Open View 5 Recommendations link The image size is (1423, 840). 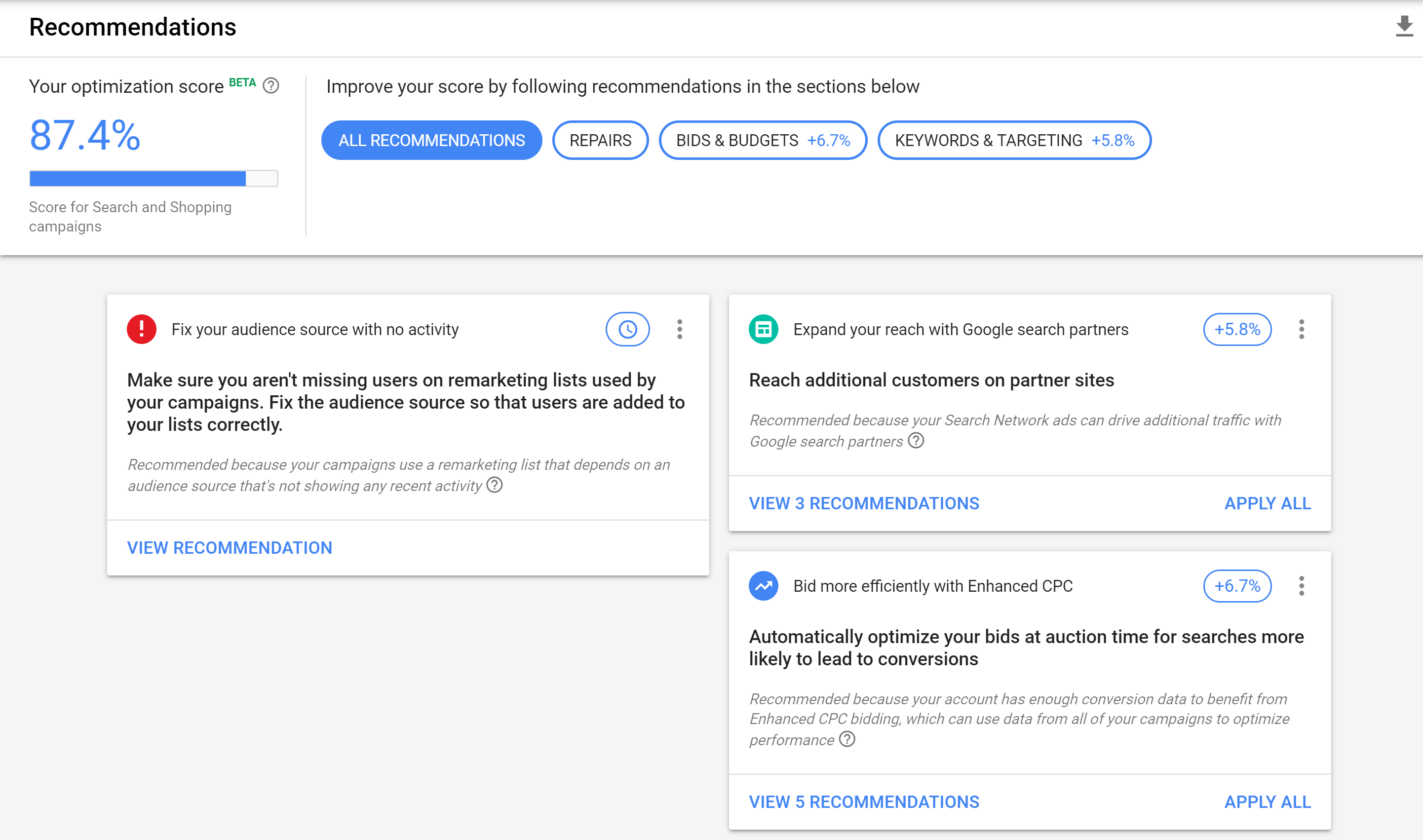click(864, 802)
